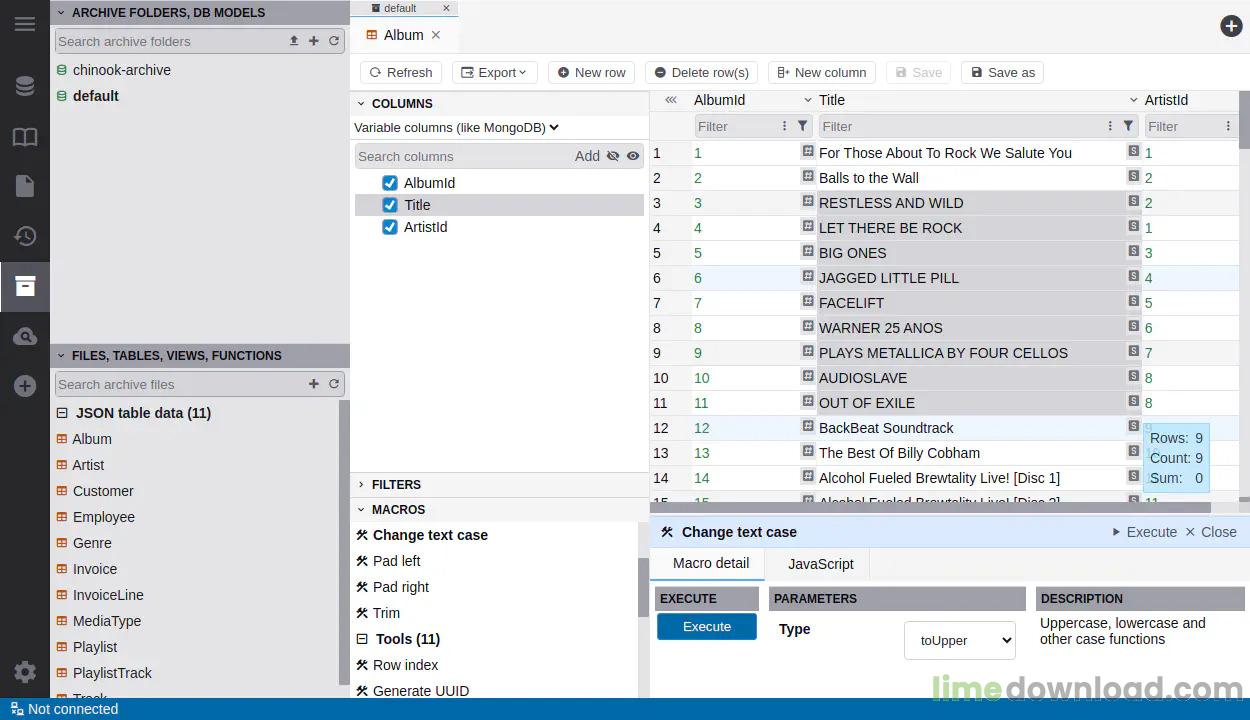Collapse the JSON table data group
The image size is (1250, 720).
pyautogui.click(x=62, y=413)
